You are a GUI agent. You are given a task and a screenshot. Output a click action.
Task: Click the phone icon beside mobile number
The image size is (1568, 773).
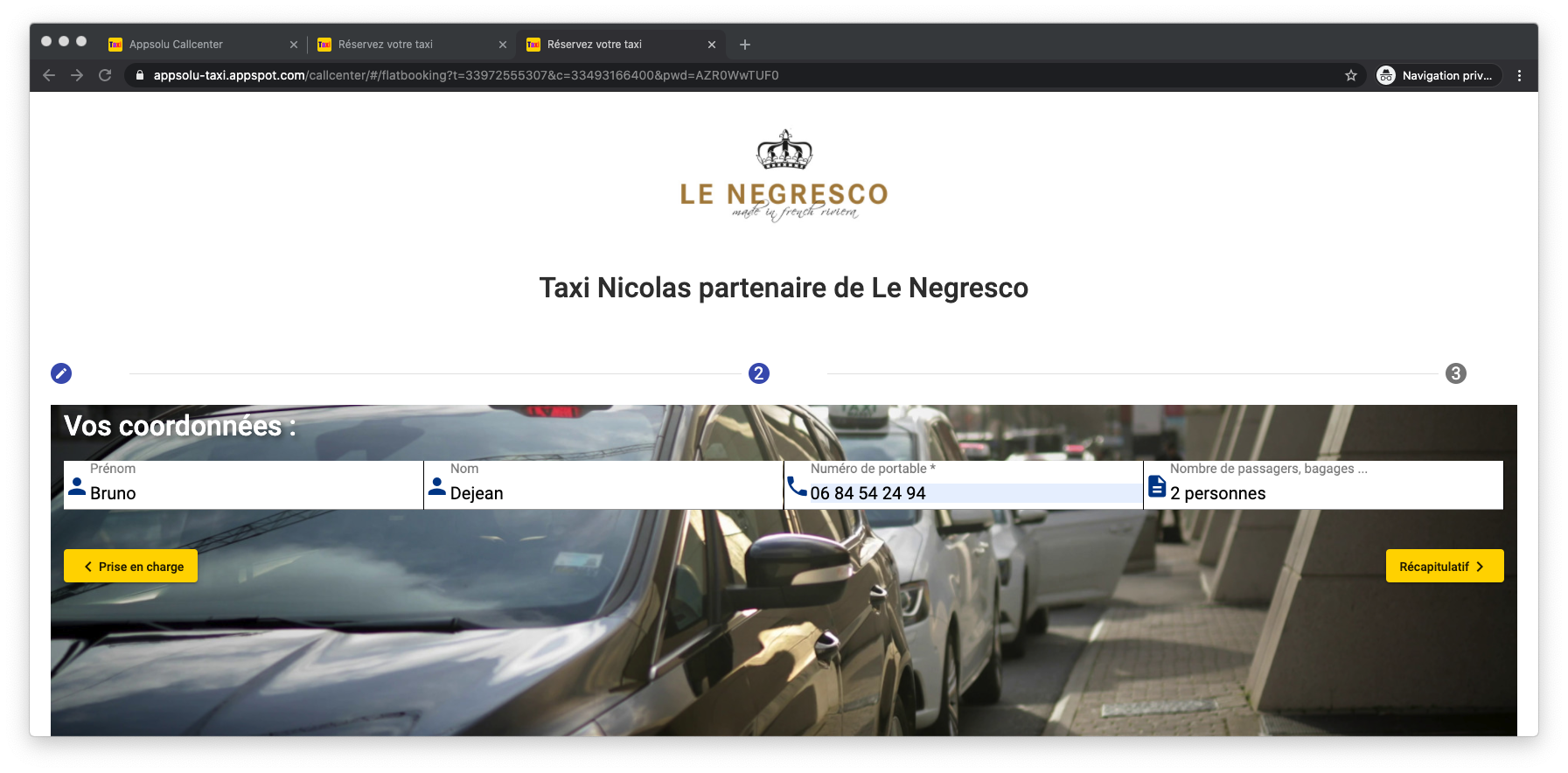pyautogui.click(x=797, y=486)
